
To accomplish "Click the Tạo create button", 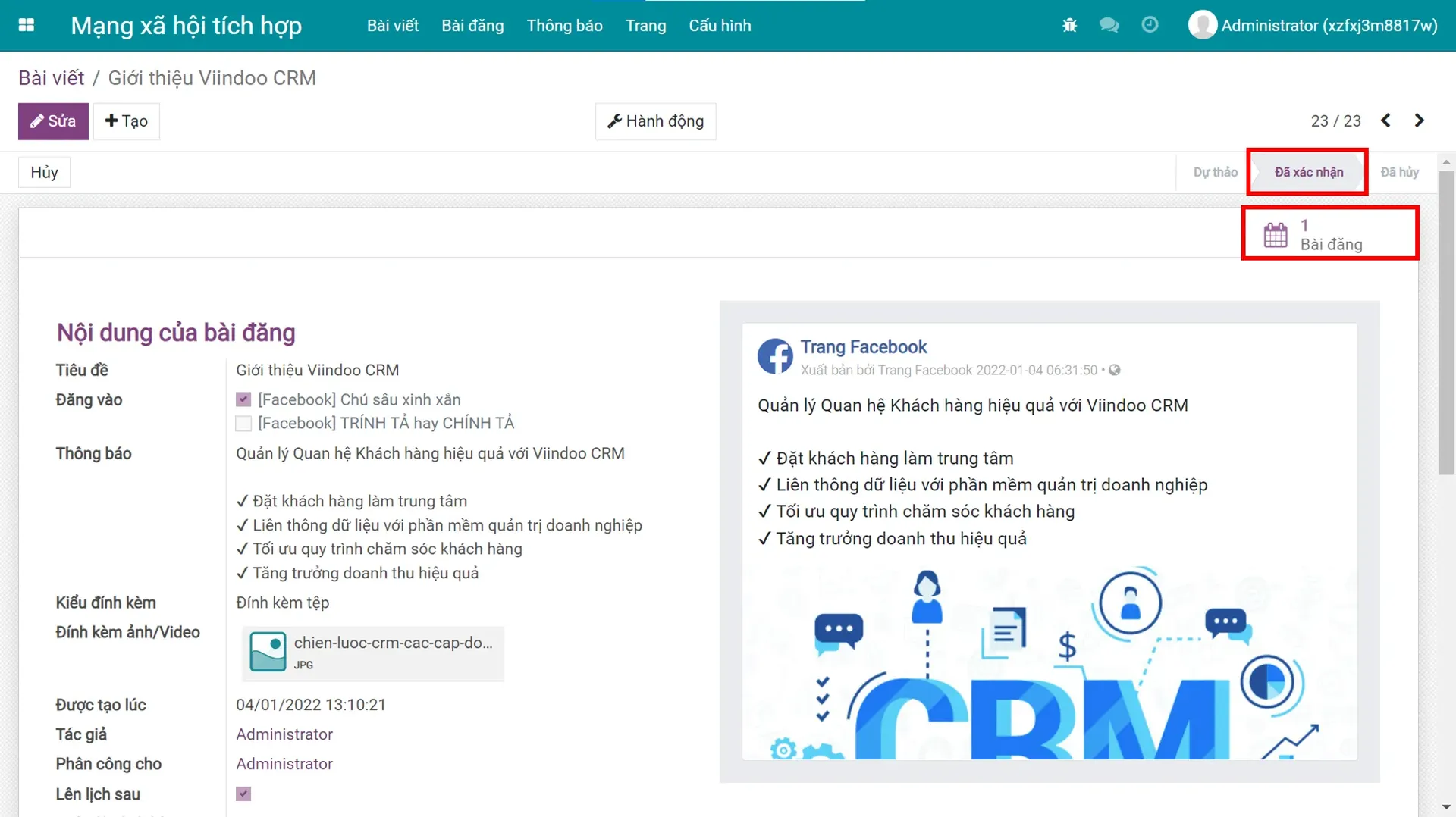I will click(x=127, y=121).
